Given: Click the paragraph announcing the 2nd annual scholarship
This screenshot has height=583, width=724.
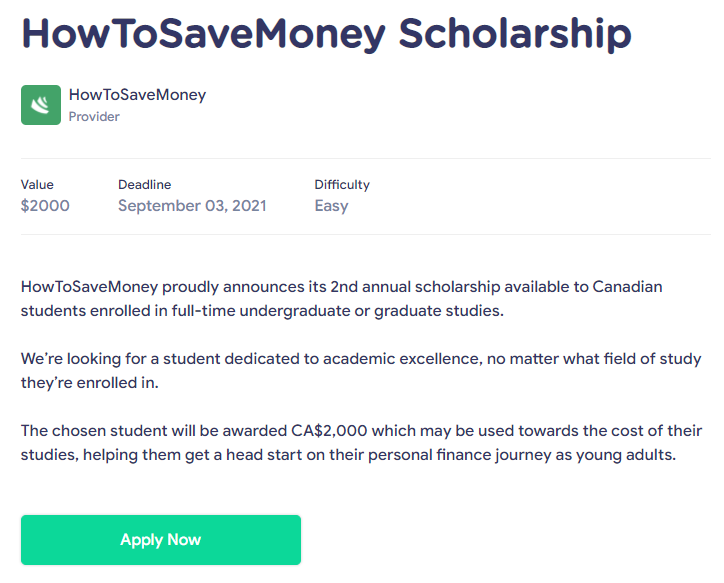Looking at the screenshot, I should pos(341,299).
